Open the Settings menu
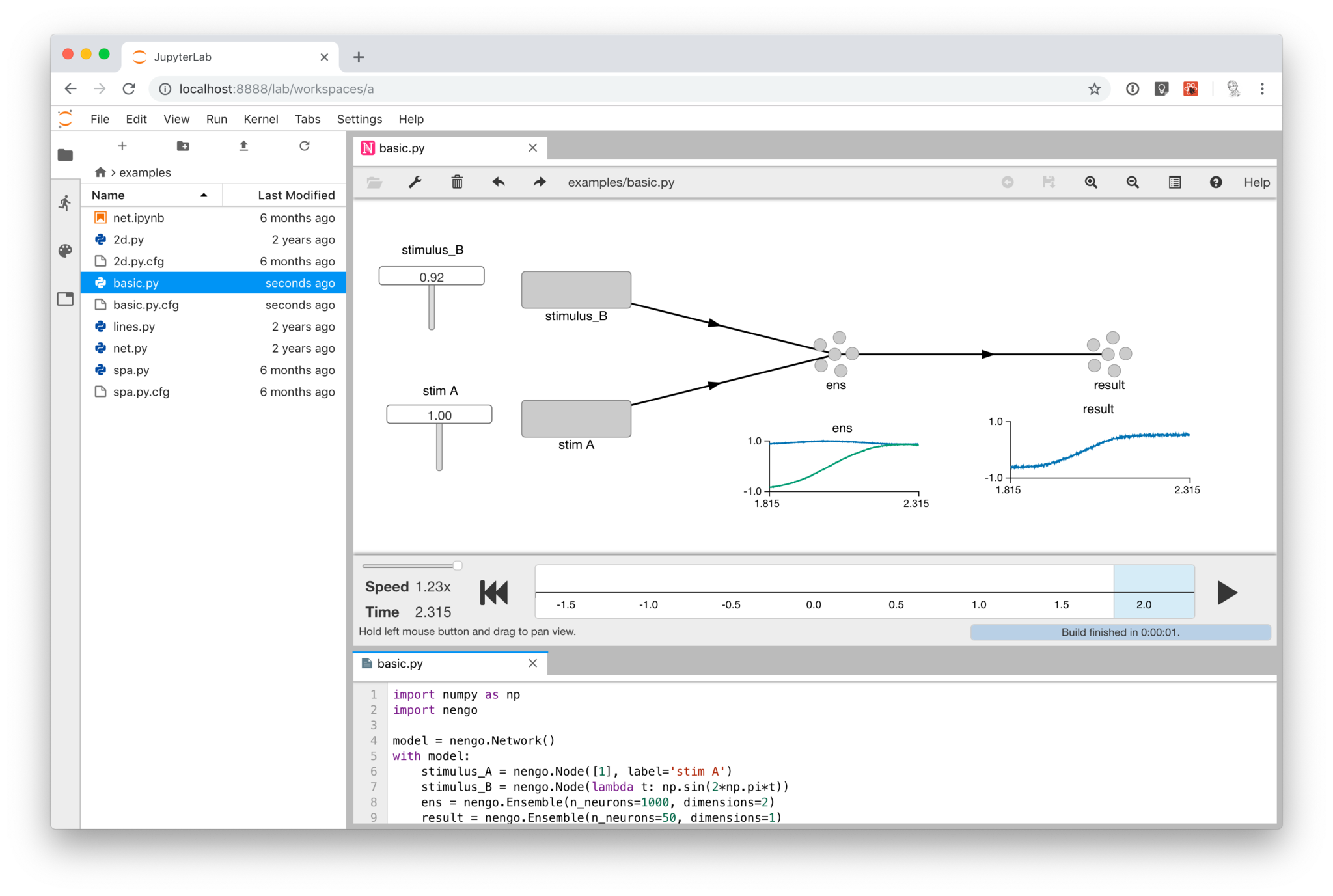 [x=359, y=119]
